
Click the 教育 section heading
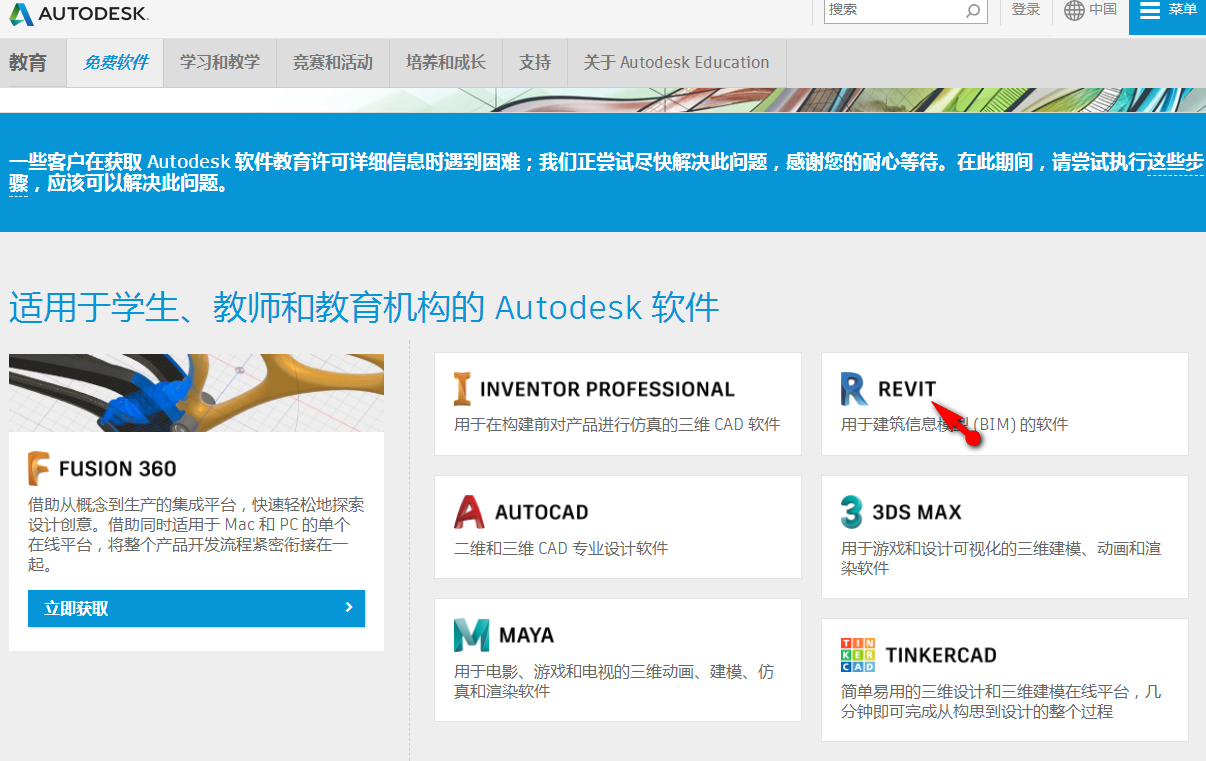tap(28, 63)
